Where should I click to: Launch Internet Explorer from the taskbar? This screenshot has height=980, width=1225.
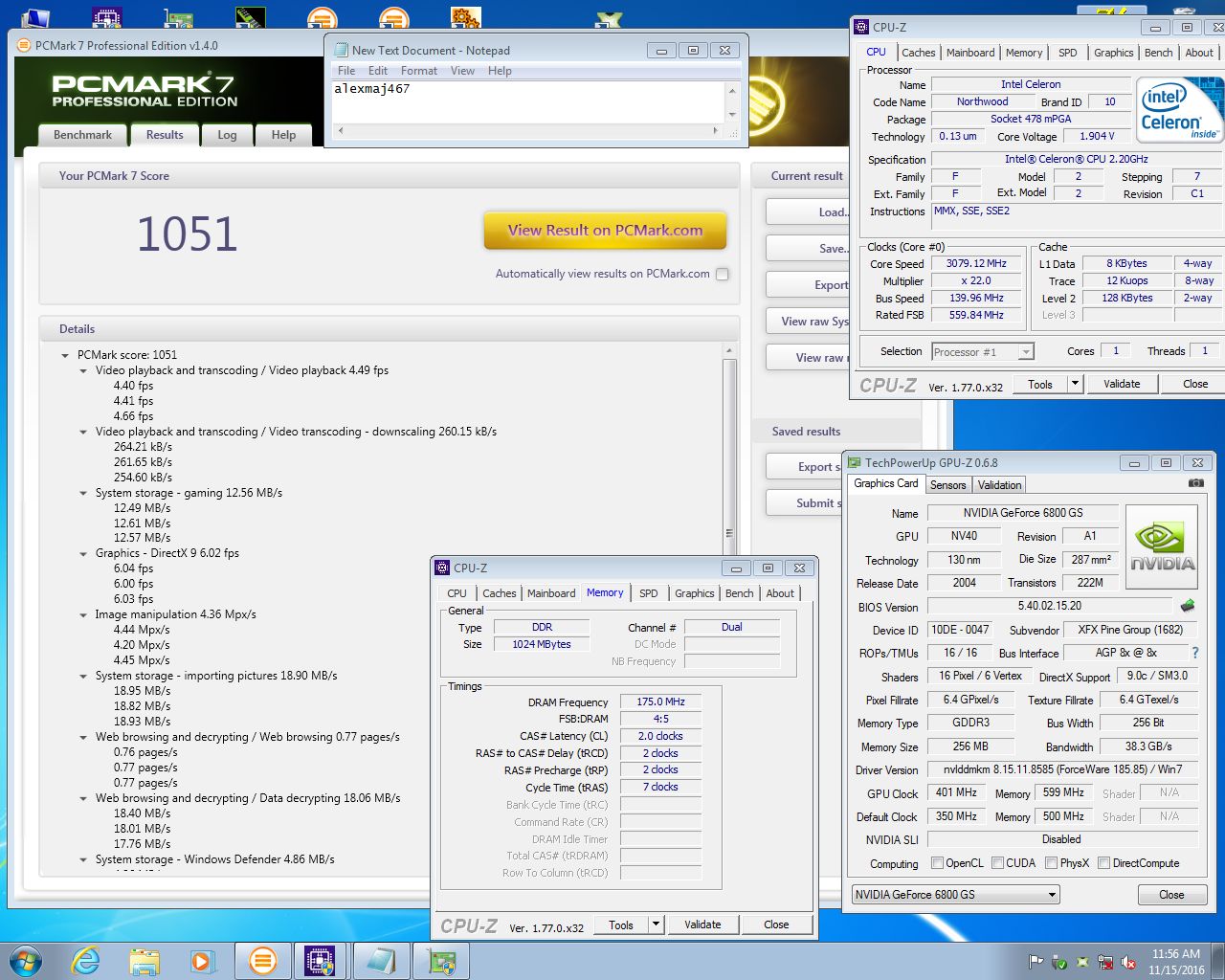click(86, 961)
